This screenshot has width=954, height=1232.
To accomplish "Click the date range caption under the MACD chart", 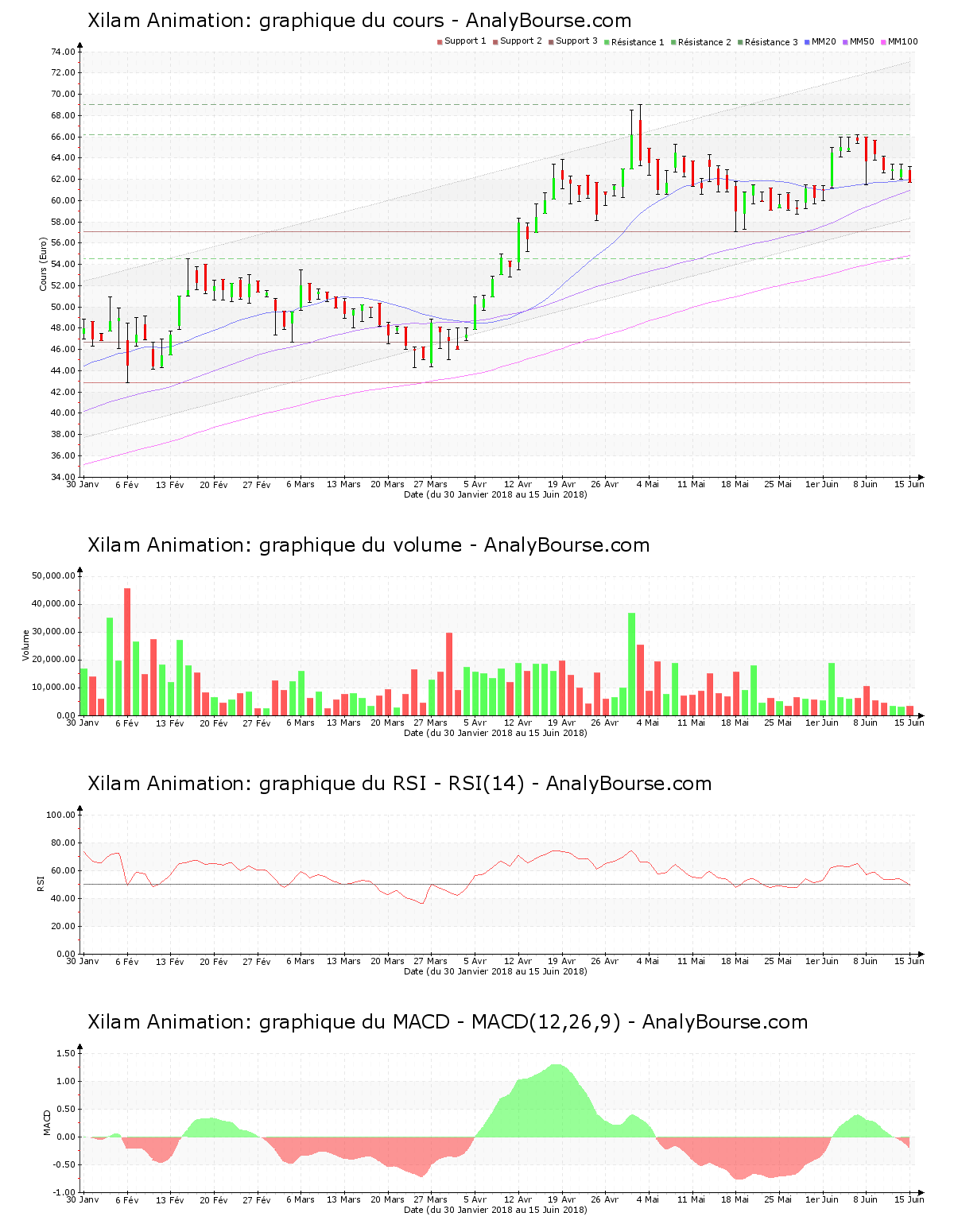I will pos(495,1210).
